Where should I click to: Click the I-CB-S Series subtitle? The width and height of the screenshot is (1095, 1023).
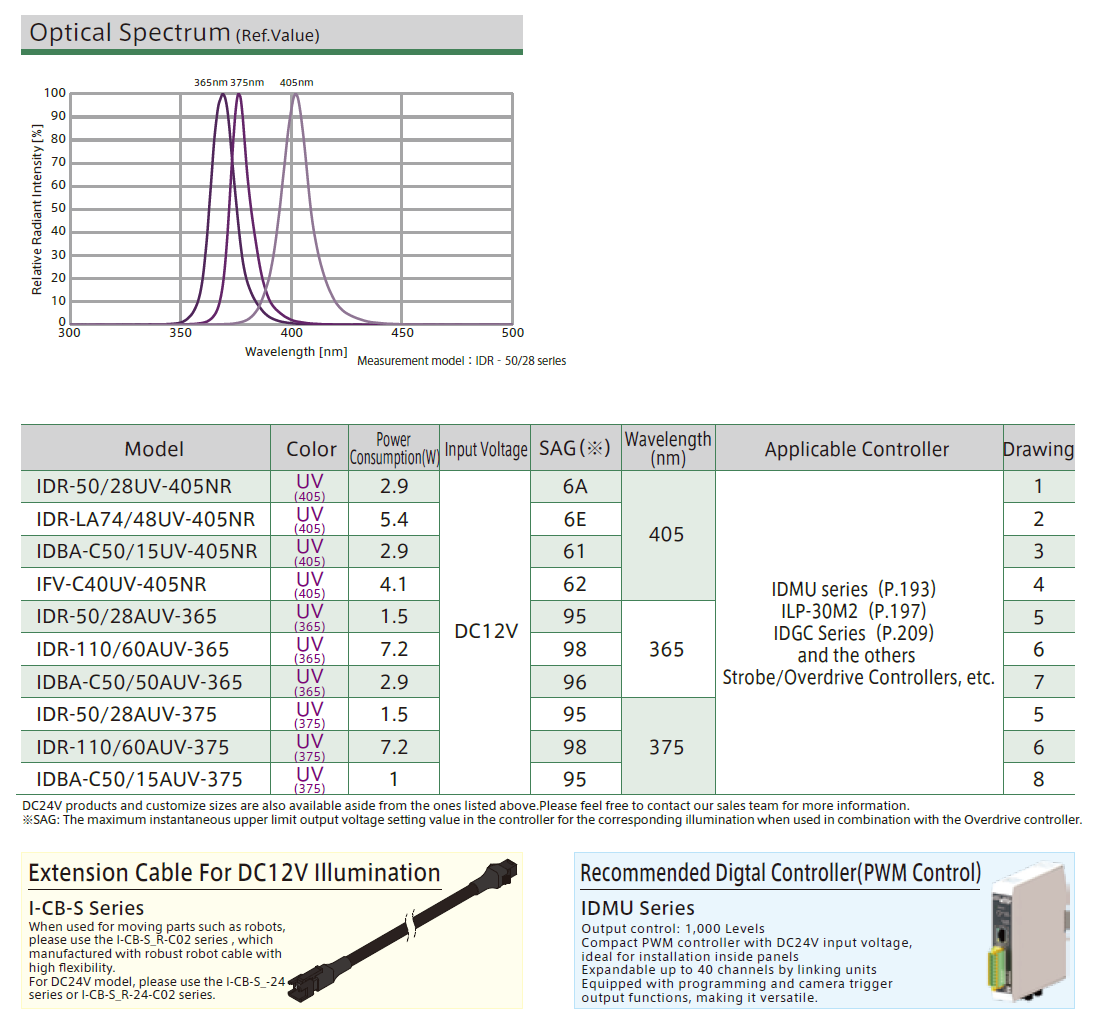pyautogui.click(x=86, y=908)
